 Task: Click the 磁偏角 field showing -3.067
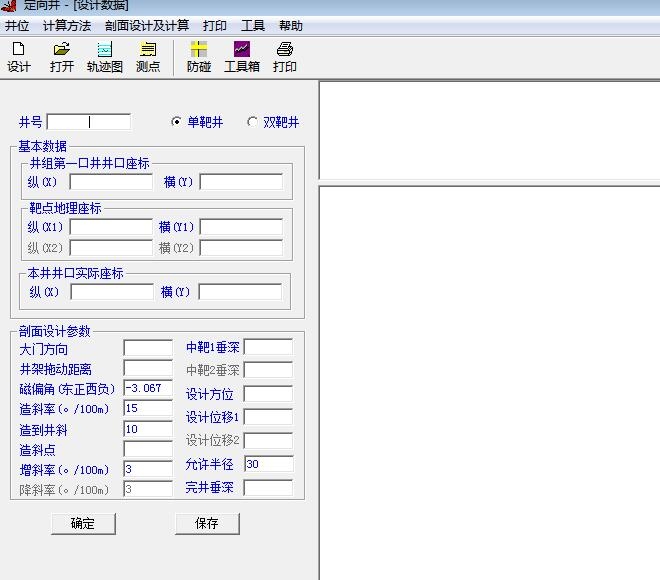(x=148, y=388)
